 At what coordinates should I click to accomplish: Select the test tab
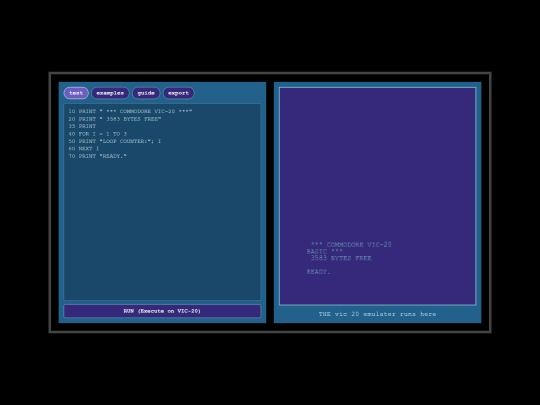76,93
